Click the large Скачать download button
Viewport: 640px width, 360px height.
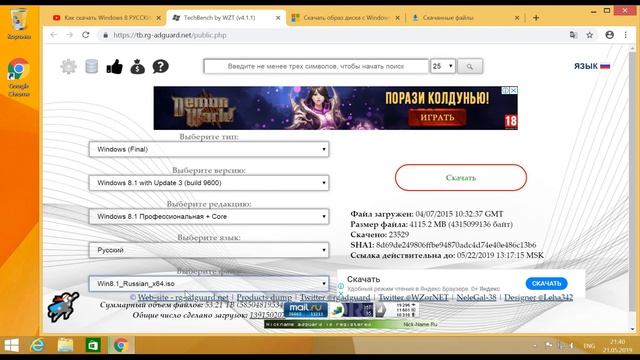[x=461, y=178]
